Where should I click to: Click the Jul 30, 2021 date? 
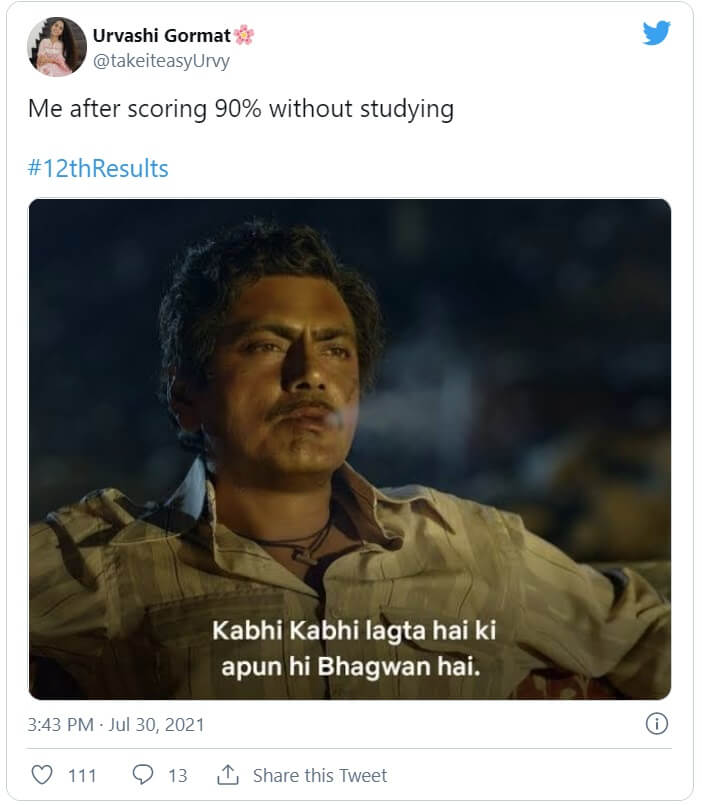[x=158, y=723]
